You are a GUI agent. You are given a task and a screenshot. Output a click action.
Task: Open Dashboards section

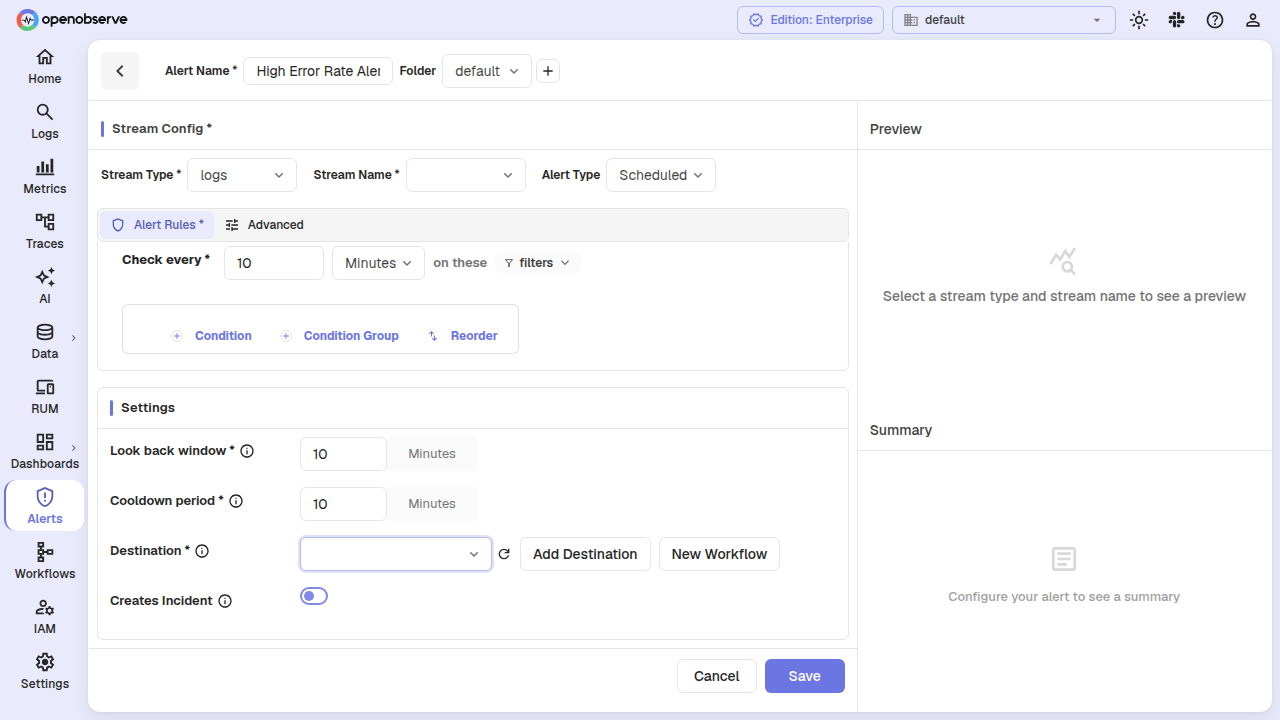click(x=44, y=451)
